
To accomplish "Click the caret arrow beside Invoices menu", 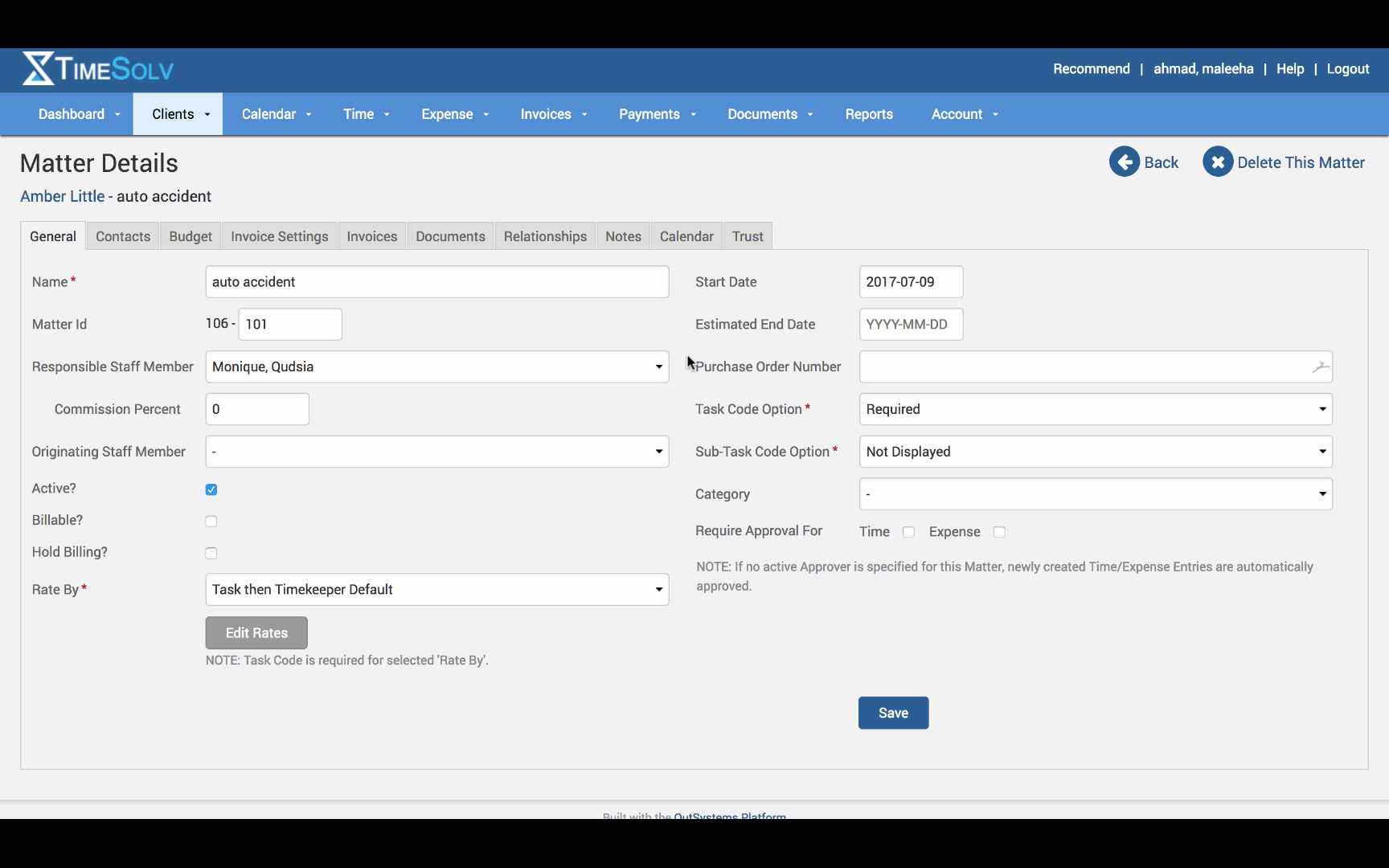I will click(x=584, y=115).
